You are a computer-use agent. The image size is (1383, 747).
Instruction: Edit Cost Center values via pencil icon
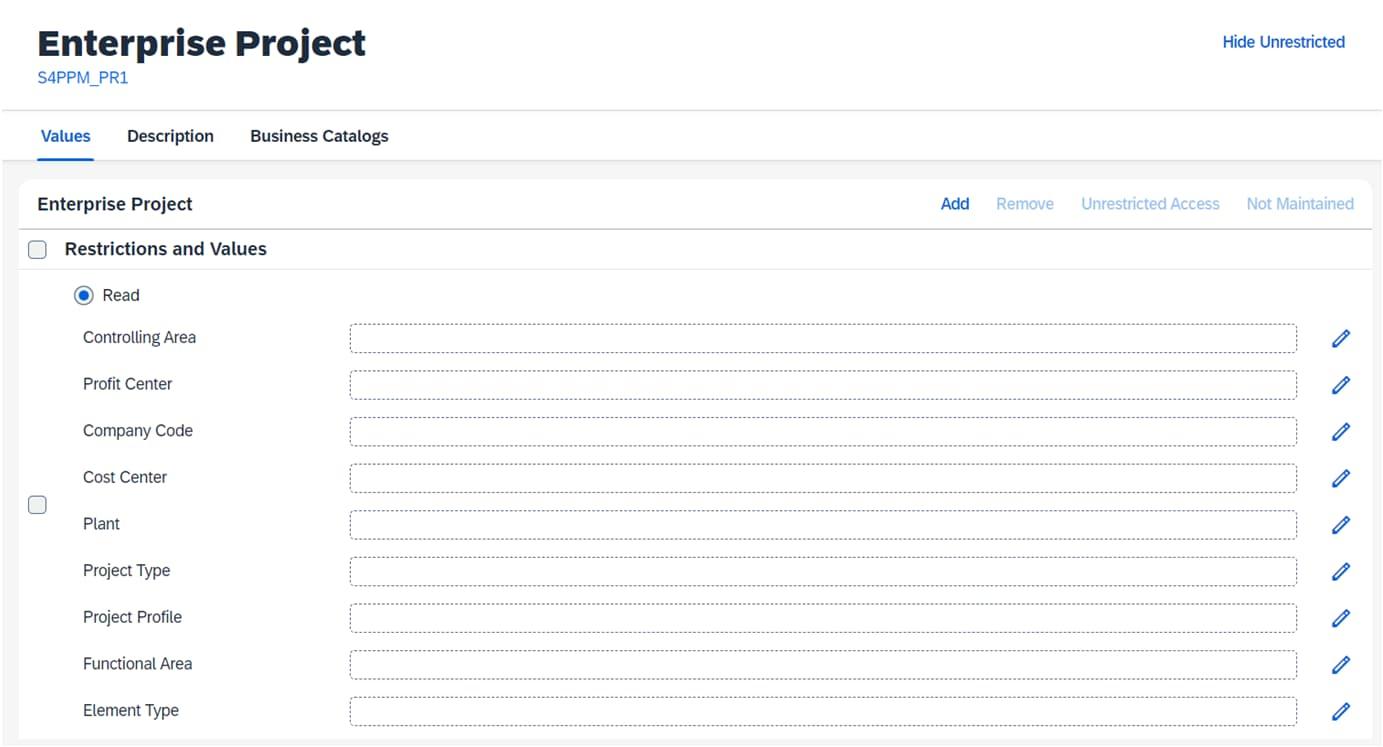(1341, 478)
